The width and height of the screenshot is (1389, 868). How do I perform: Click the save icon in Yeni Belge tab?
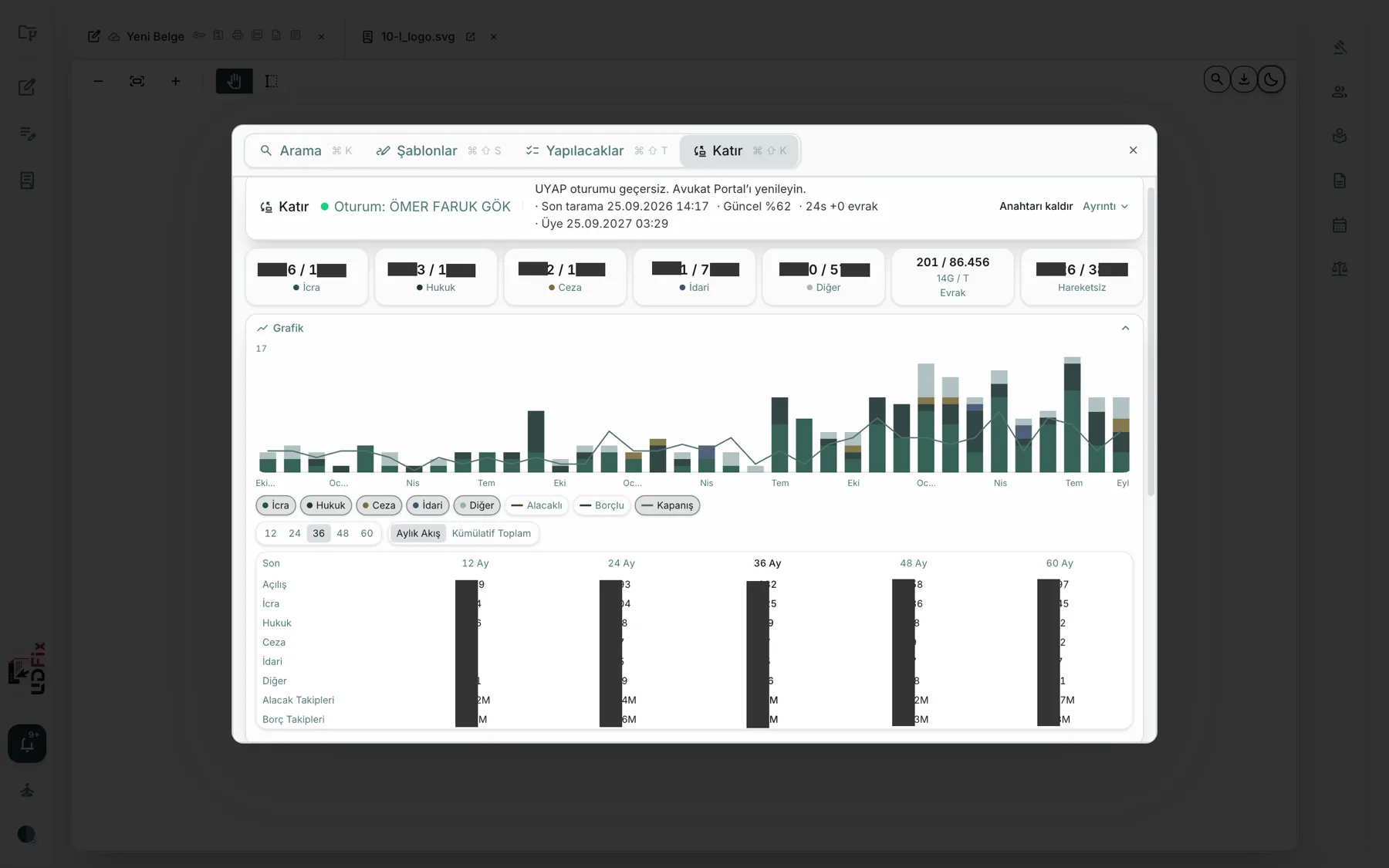[x=218, y=35]
